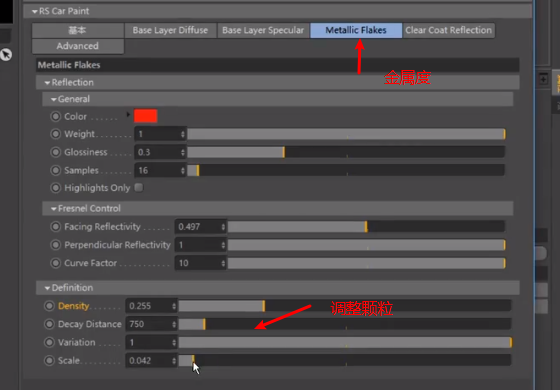Viewport: 560px width, 390px height.
Task: Collapse the Fresnel Control subgroup
Action: (x=54, y=209)
